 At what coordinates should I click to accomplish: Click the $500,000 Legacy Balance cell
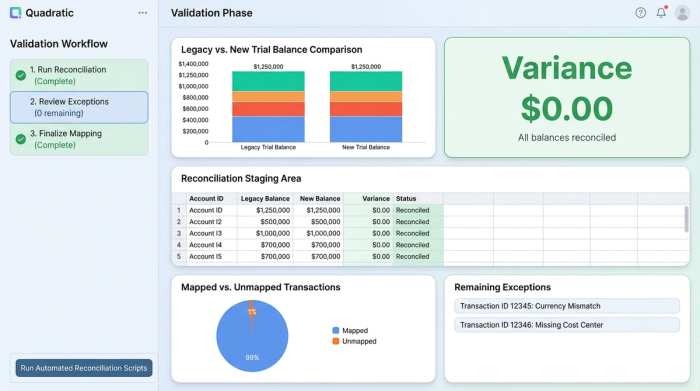click(x=265, y=222)
